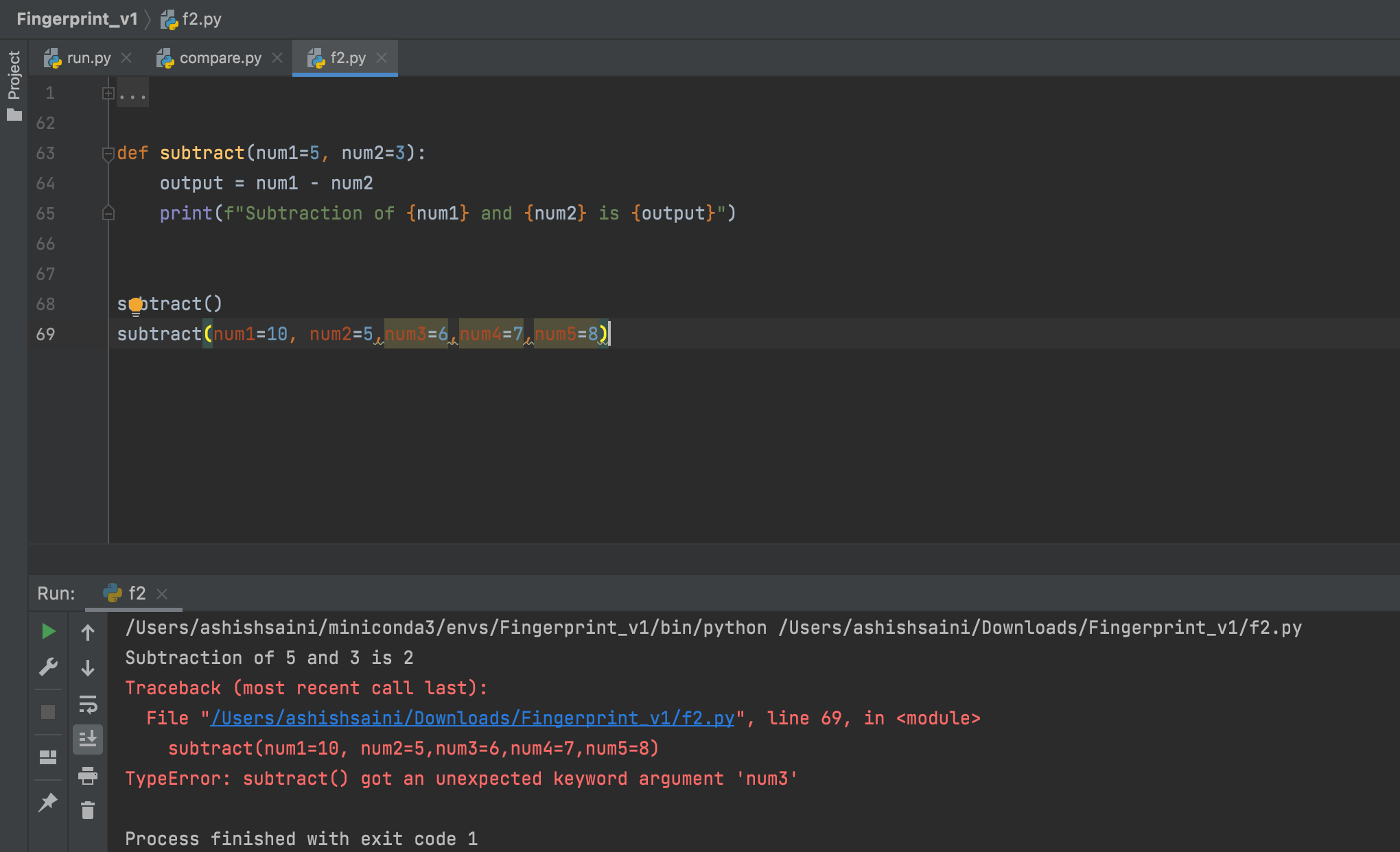Image resolution: width=1400 pixels, height=852 pixels.
Task: Click the Print console output icon
Action: point(88,776)
